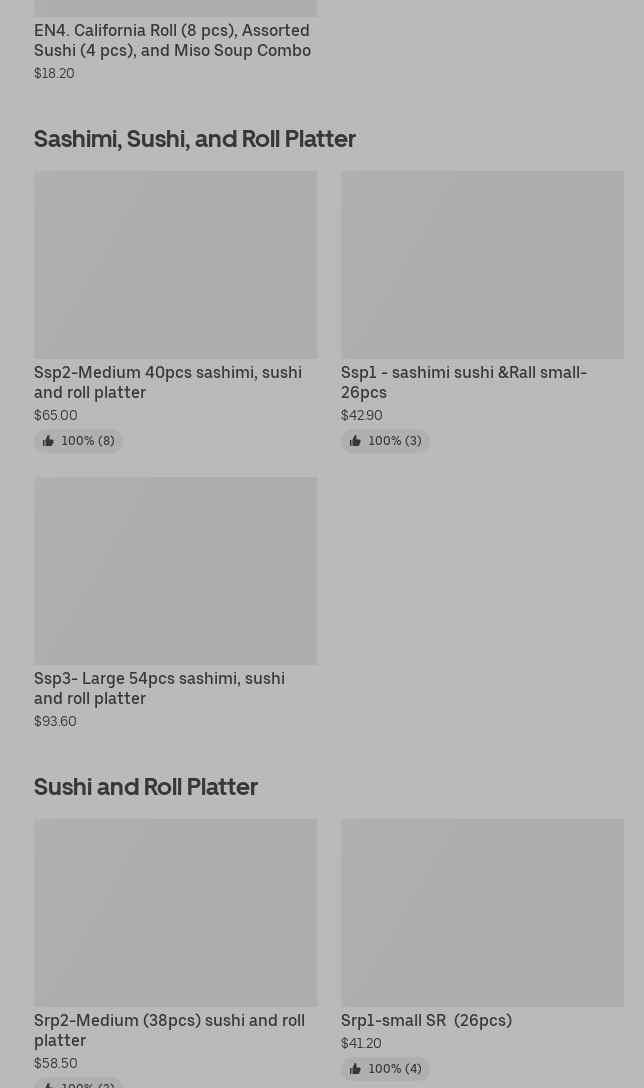Click the $41.20 price for Srp1-small

(x=361, y=1043)
